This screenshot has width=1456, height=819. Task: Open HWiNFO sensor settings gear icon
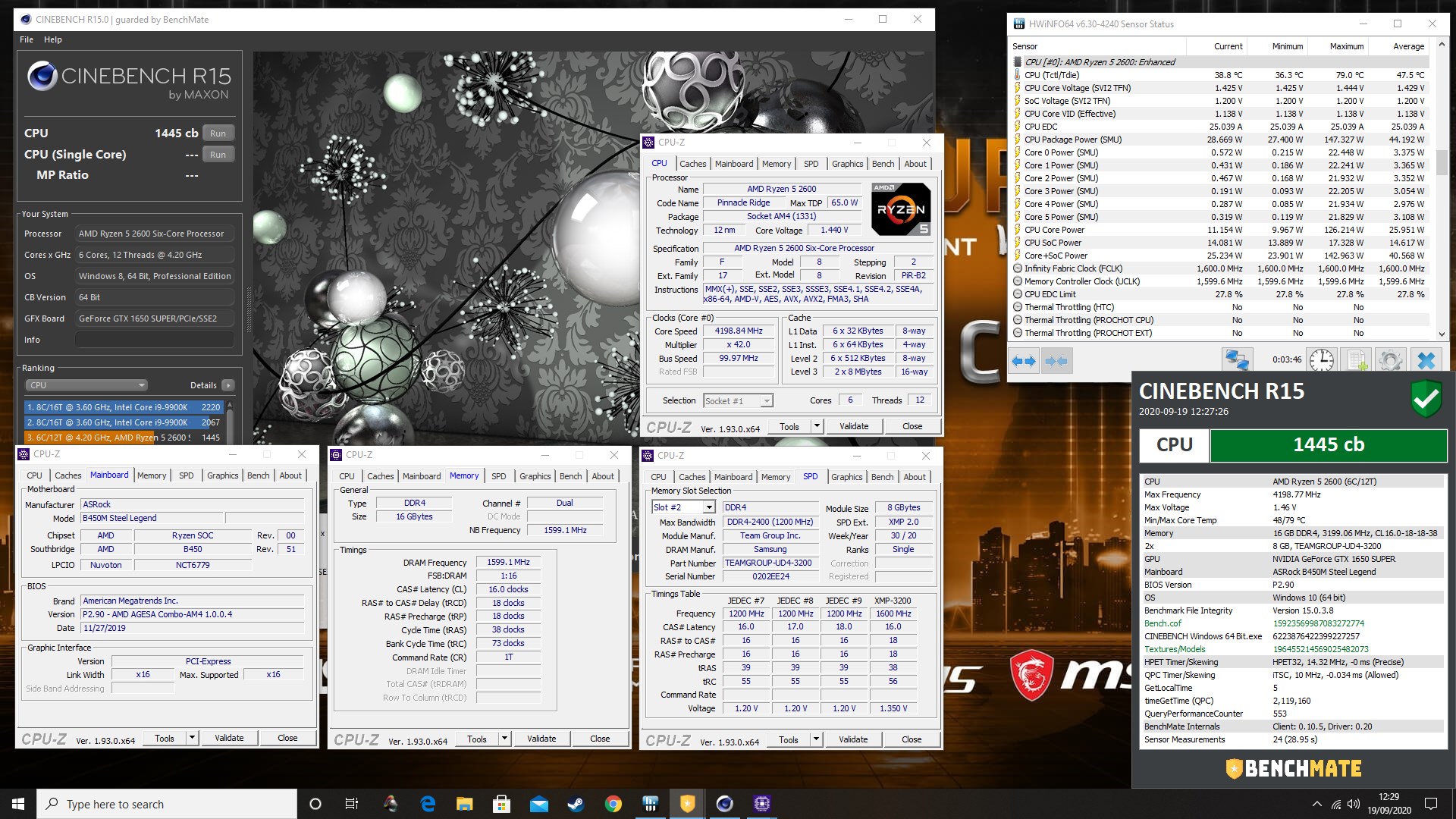point(1390,360)
